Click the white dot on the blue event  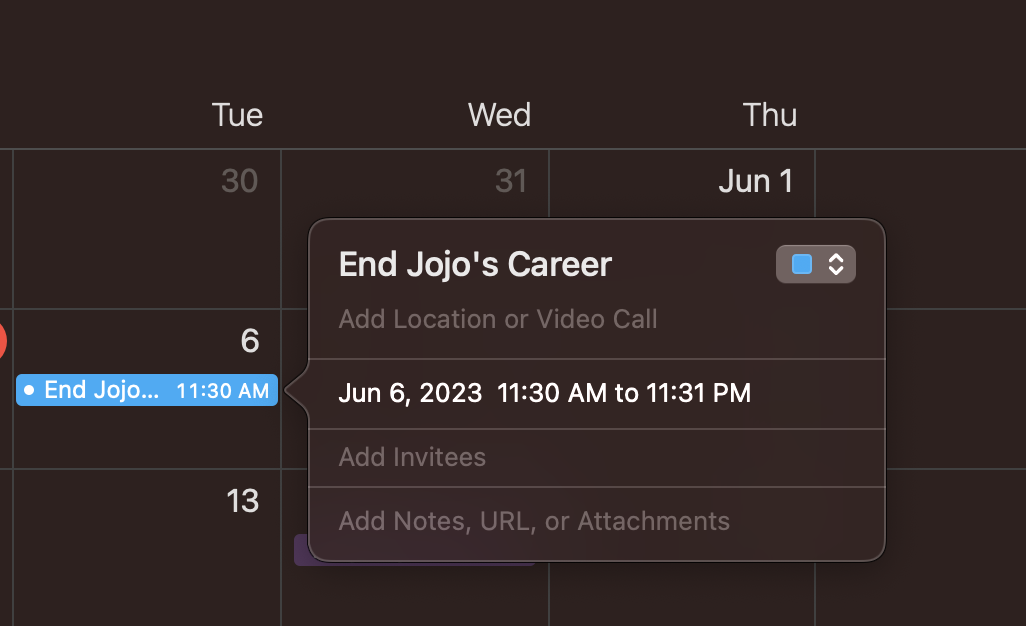click(29, 390)
